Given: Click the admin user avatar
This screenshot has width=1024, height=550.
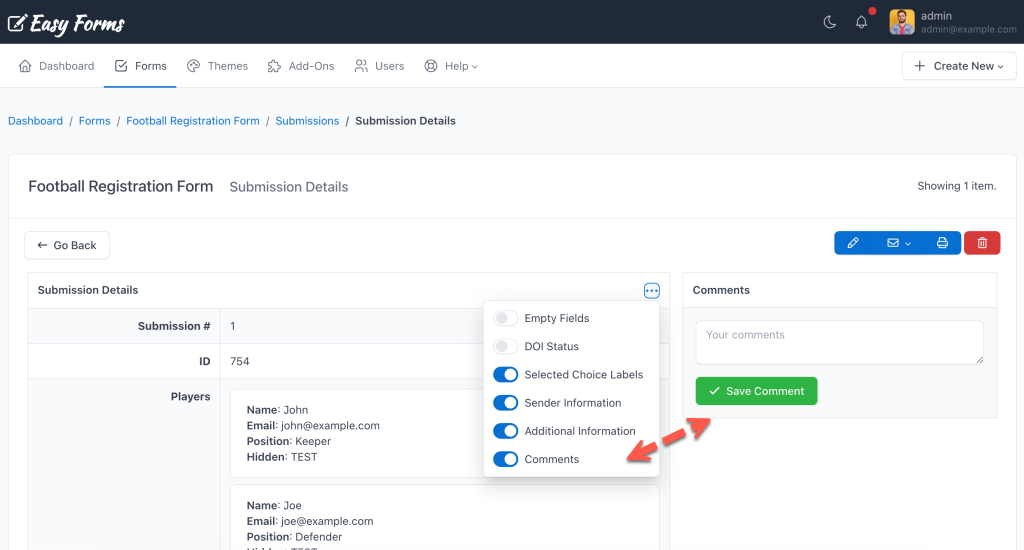Looking at the screenshot, I should tap(902, 22).
